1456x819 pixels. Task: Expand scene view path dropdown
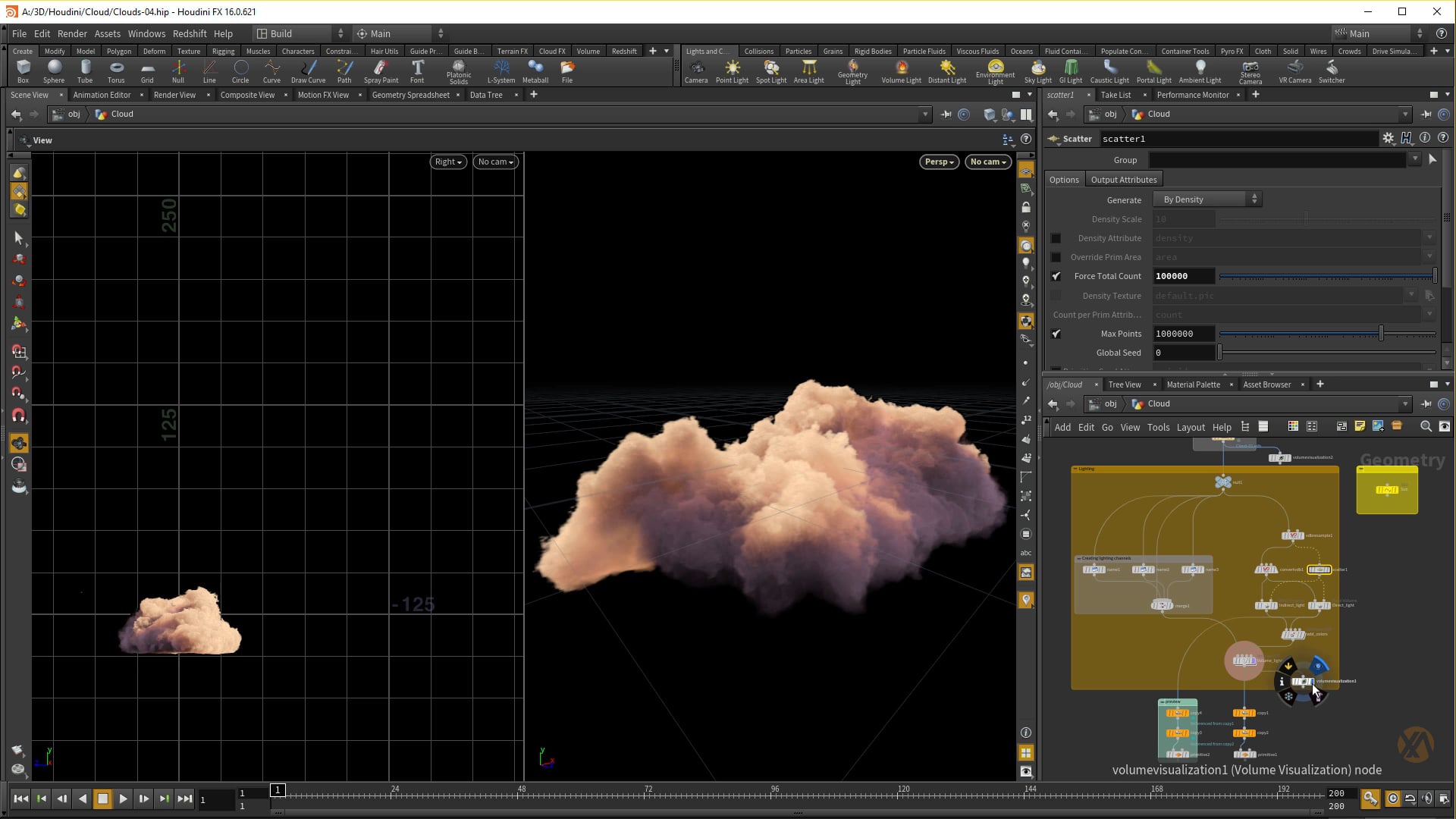[x=924, y=115]
